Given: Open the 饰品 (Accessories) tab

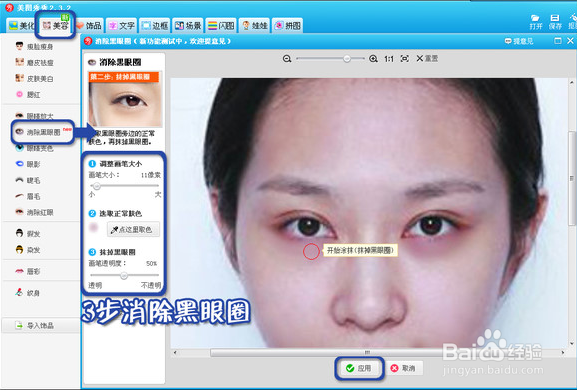Looking at the screenshot, I should (88, 25).
